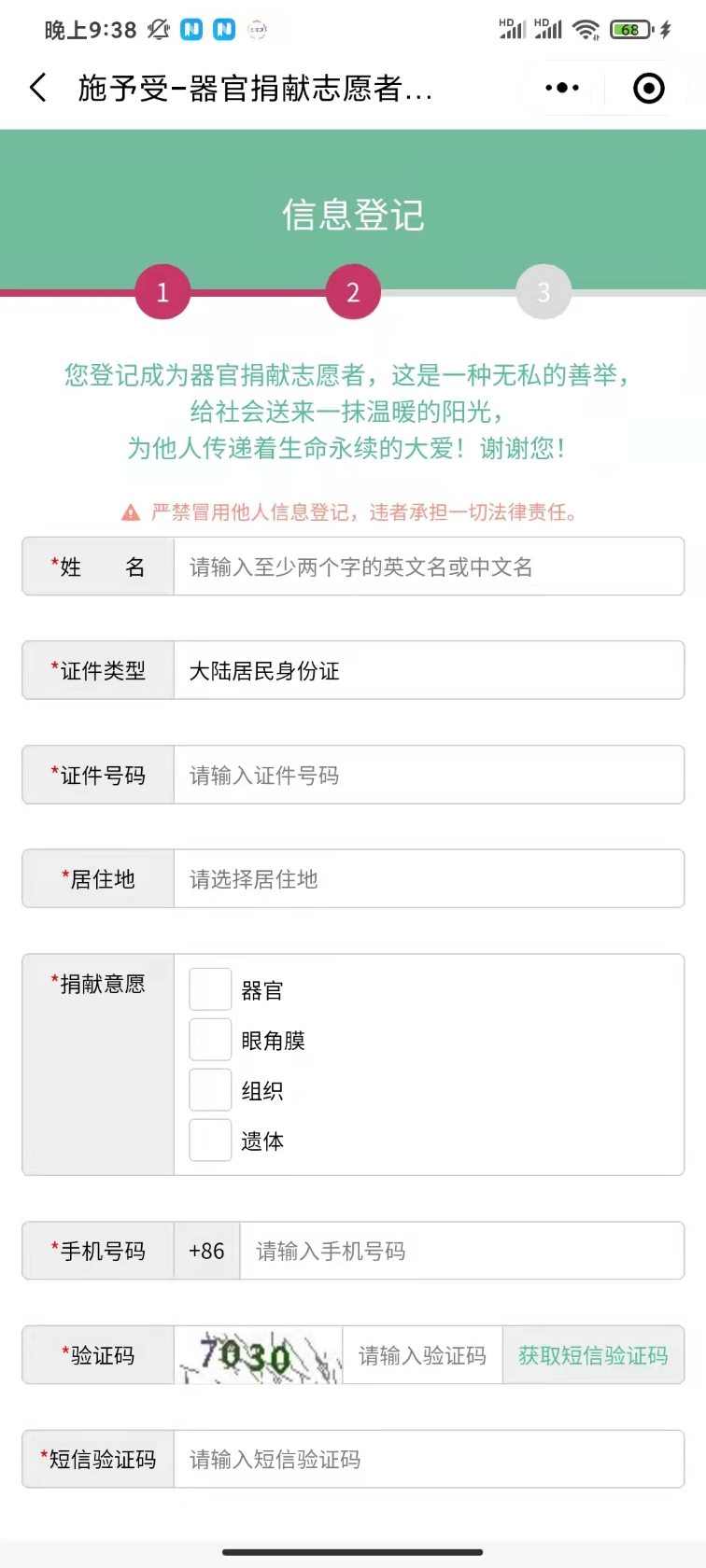Check the 遗体 donation checkbox

(210, 1141)
